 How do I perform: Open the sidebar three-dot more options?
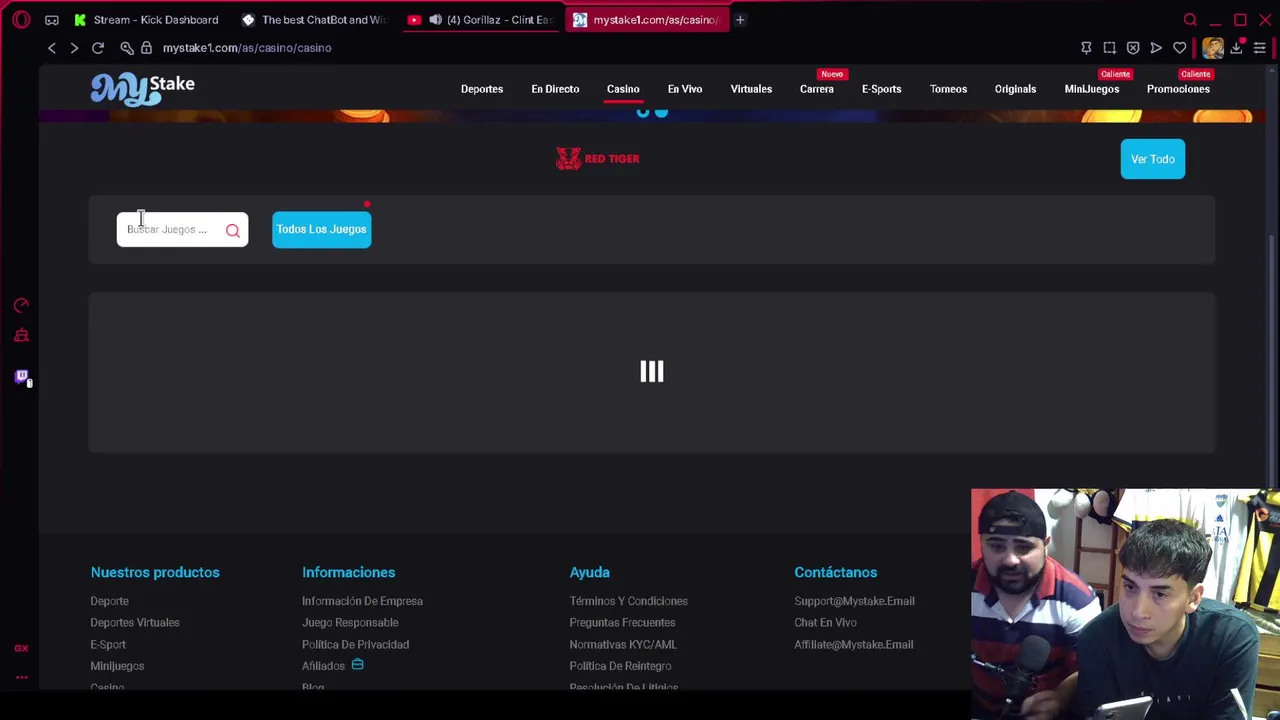coord(21,678)
